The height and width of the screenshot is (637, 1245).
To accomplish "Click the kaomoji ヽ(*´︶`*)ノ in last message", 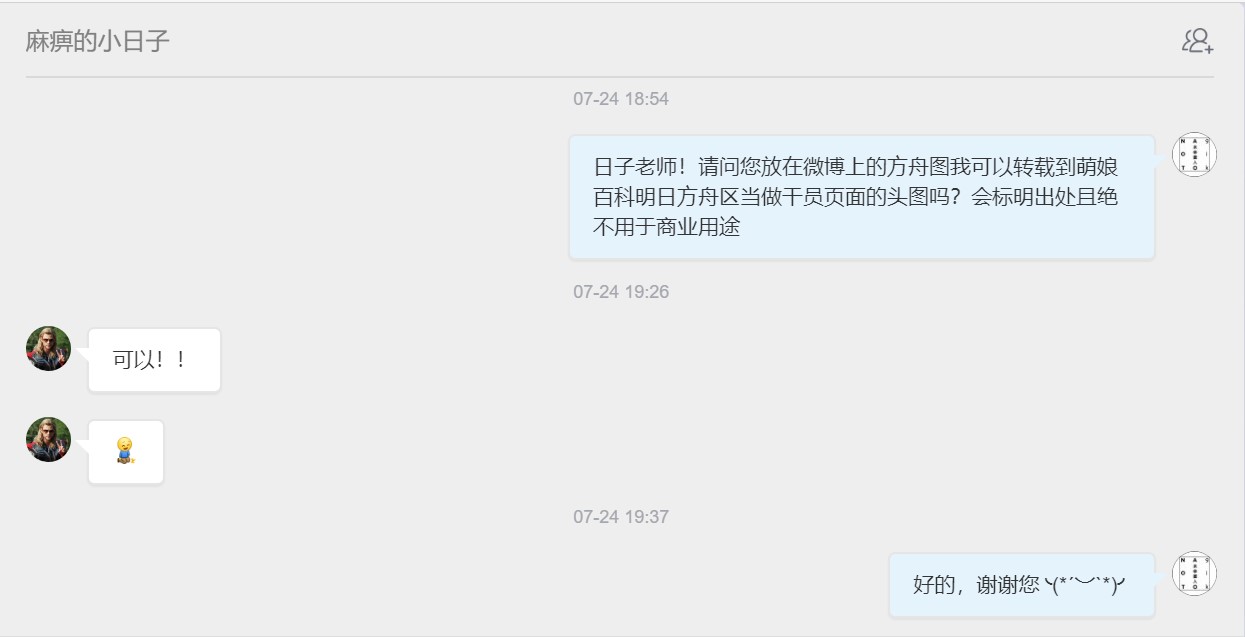I will (1085, 585).
